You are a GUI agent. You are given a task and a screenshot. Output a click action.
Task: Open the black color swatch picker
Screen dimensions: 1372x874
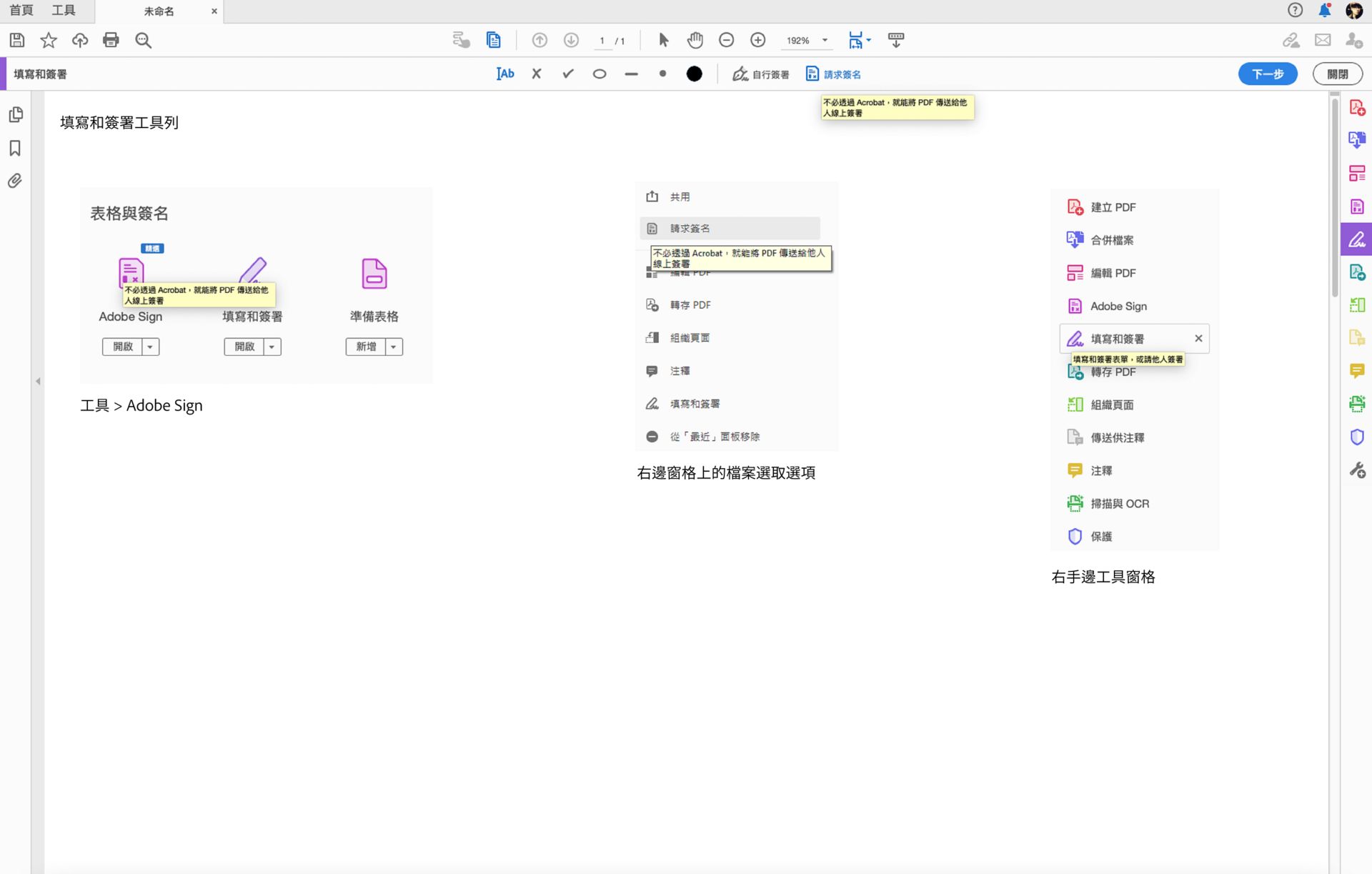click(x=694, y=74)
